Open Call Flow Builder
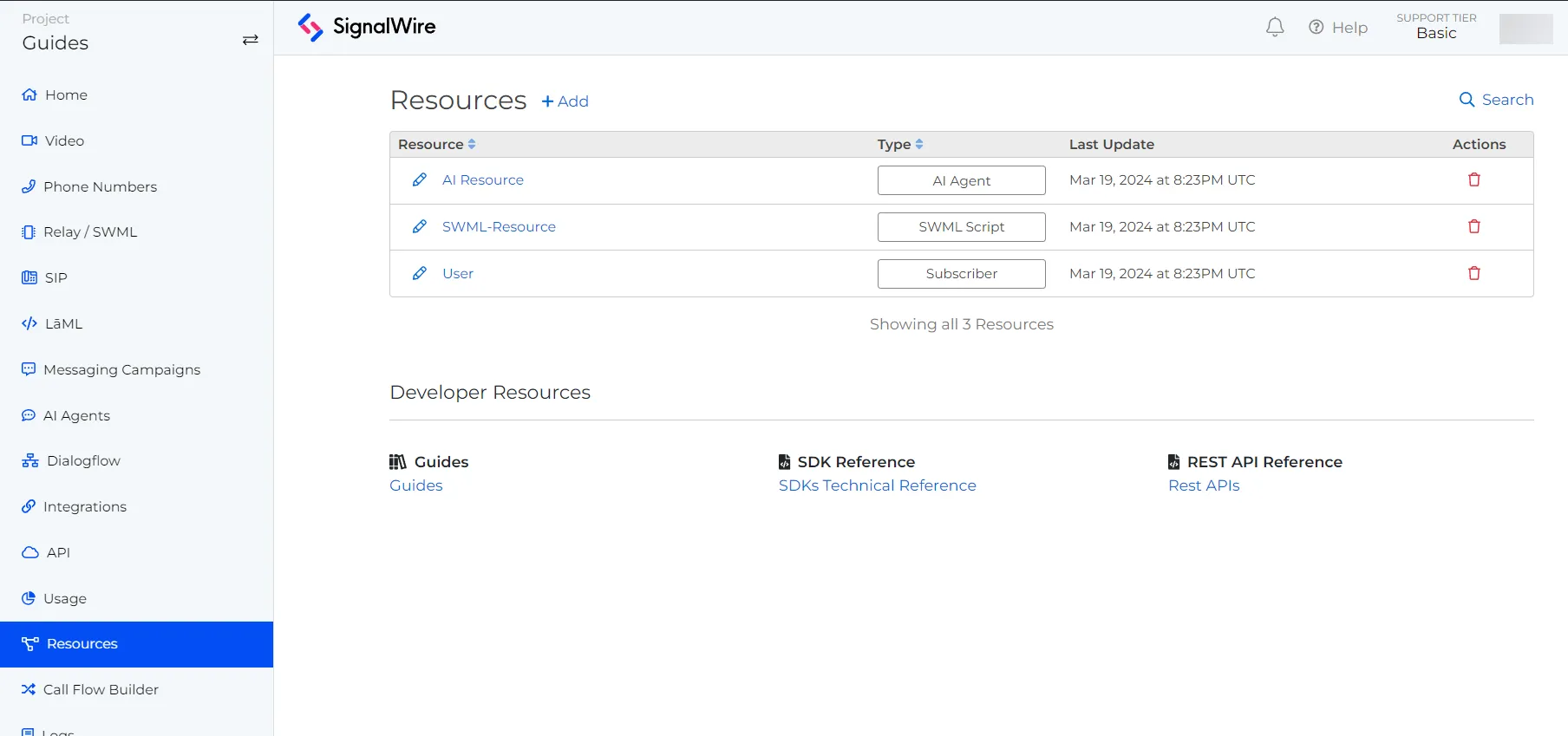 tap(137, 689)
